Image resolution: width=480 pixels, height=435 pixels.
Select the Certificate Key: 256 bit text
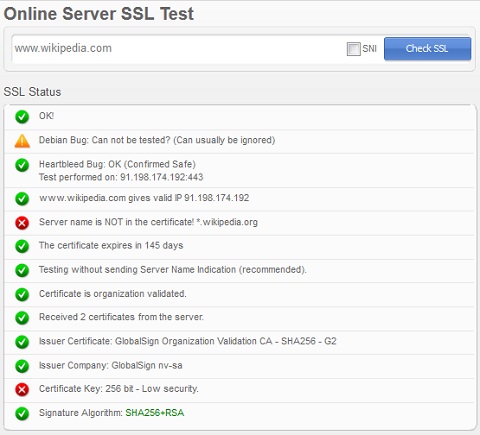(x=119, y=389)
